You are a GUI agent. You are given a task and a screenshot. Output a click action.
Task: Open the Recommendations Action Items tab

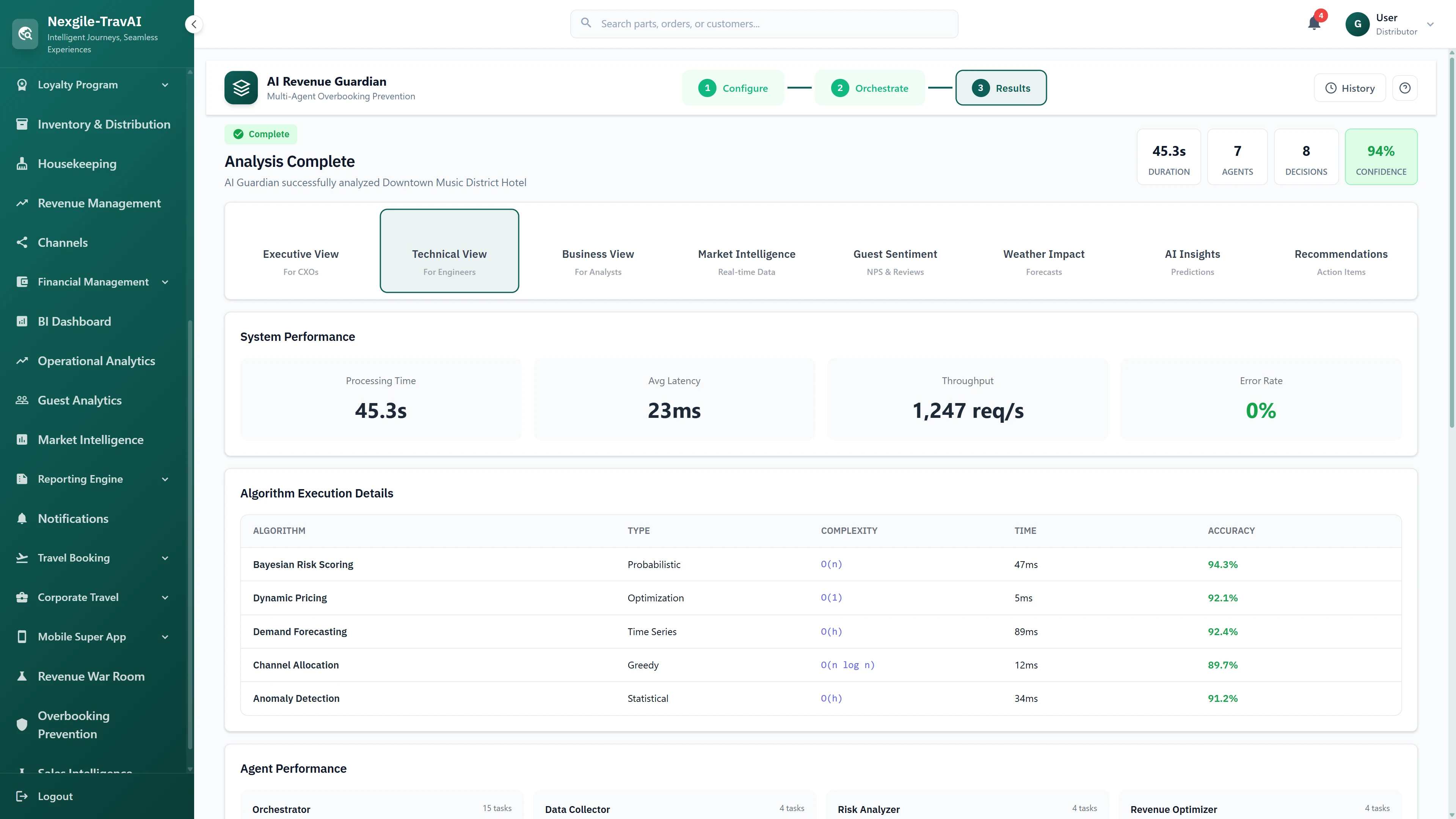point(1341,261)
